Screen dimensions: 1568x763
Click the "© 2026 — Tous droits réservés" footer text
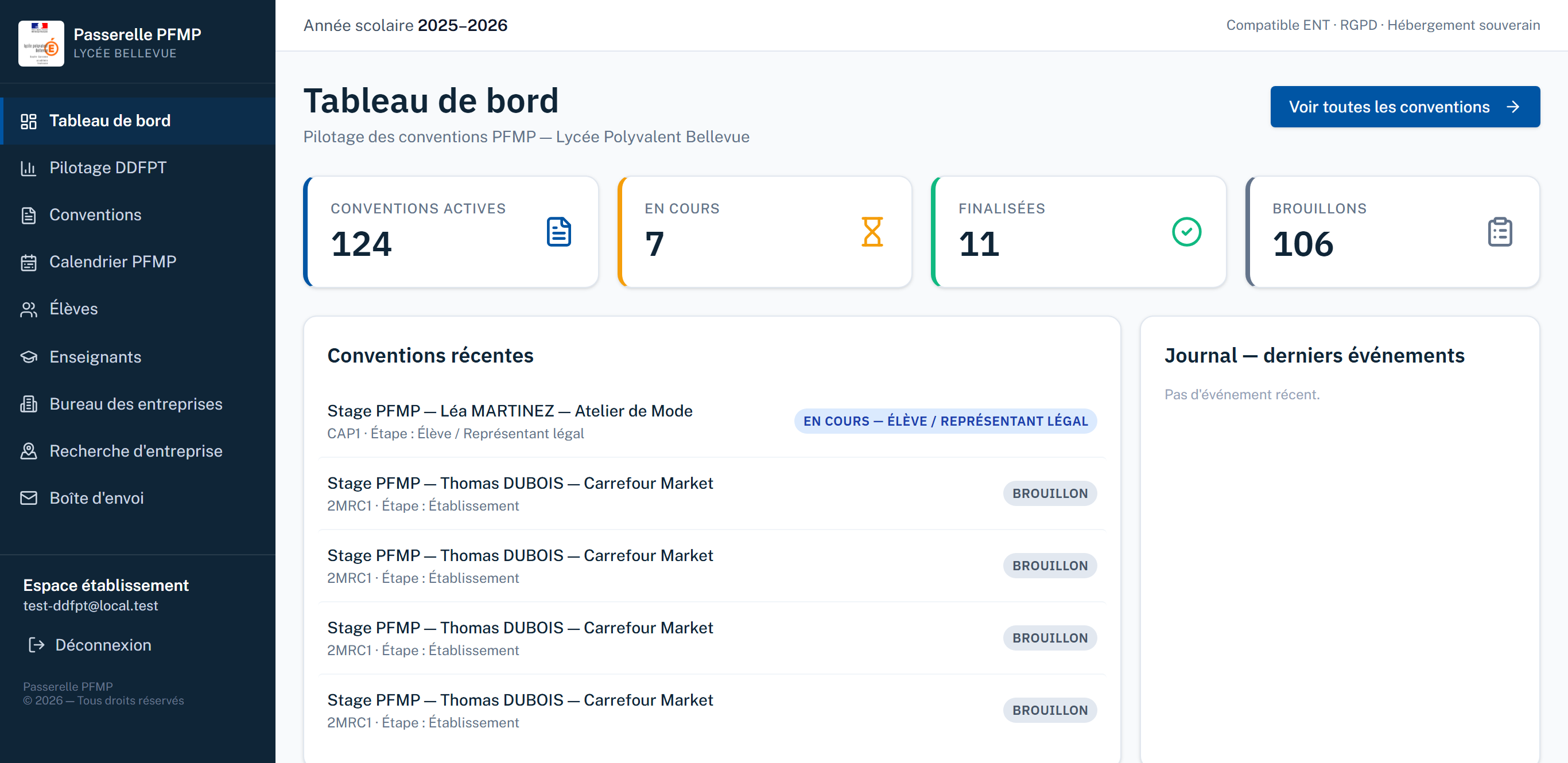103,700
